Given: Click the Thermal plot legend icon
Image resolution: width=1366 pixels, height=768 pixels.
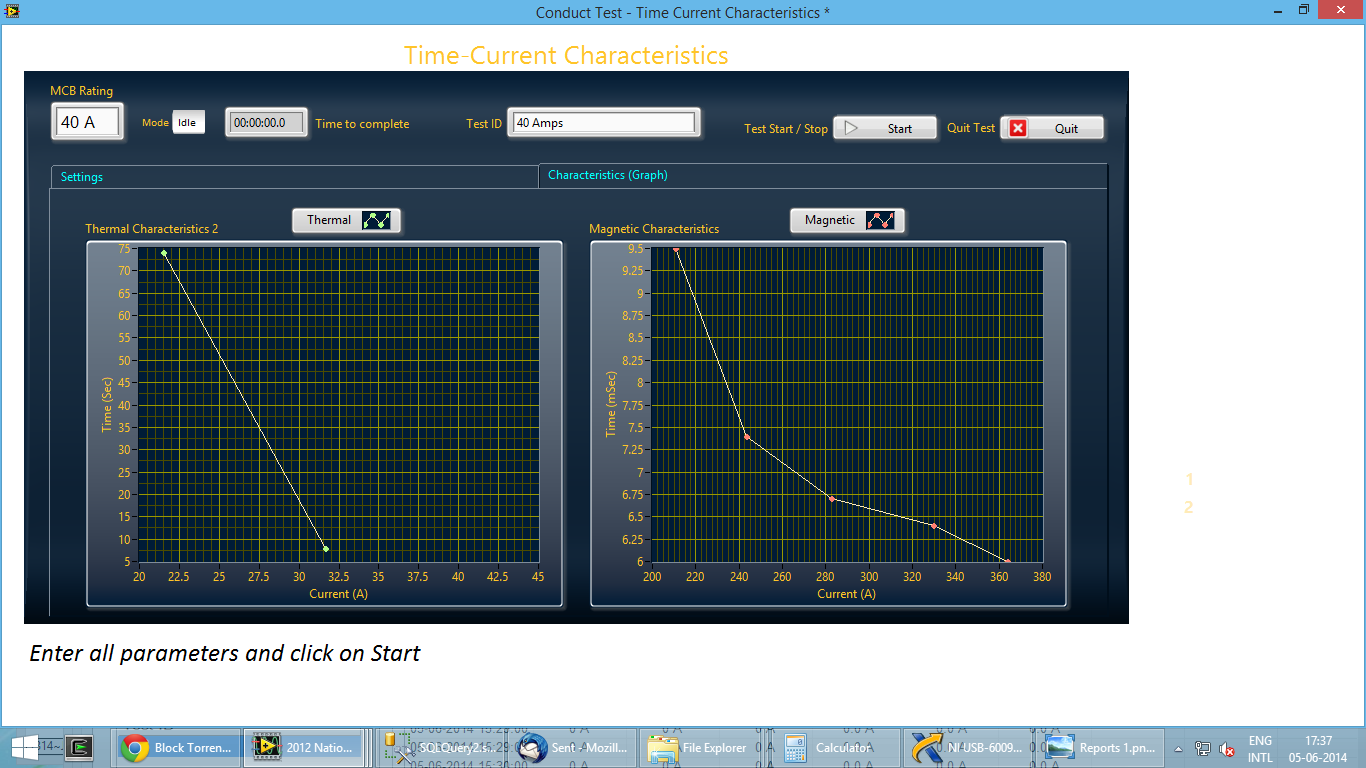Looking at the screenshot, I should coord(379,221).
